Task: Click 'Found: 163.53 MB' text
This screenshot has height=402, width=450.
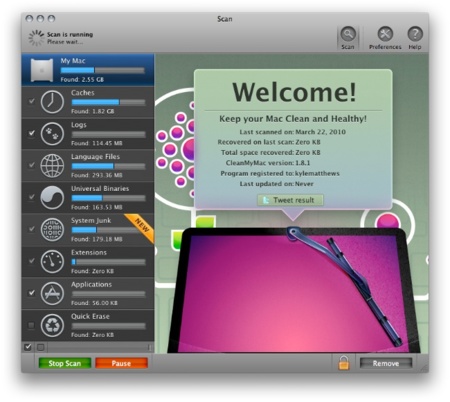Action: [x=97, y=207]
